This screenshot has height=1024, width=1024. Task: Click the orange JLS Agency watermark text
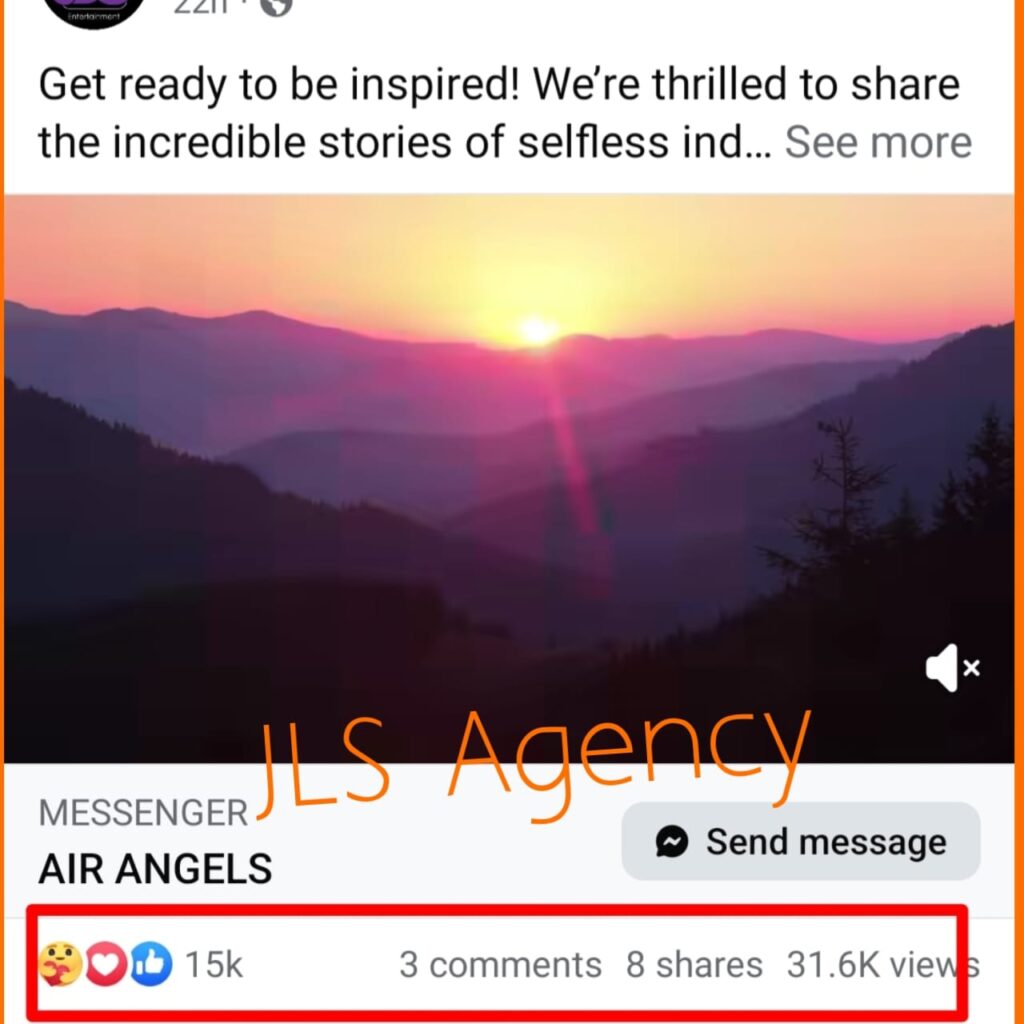(x=534, y=765)
